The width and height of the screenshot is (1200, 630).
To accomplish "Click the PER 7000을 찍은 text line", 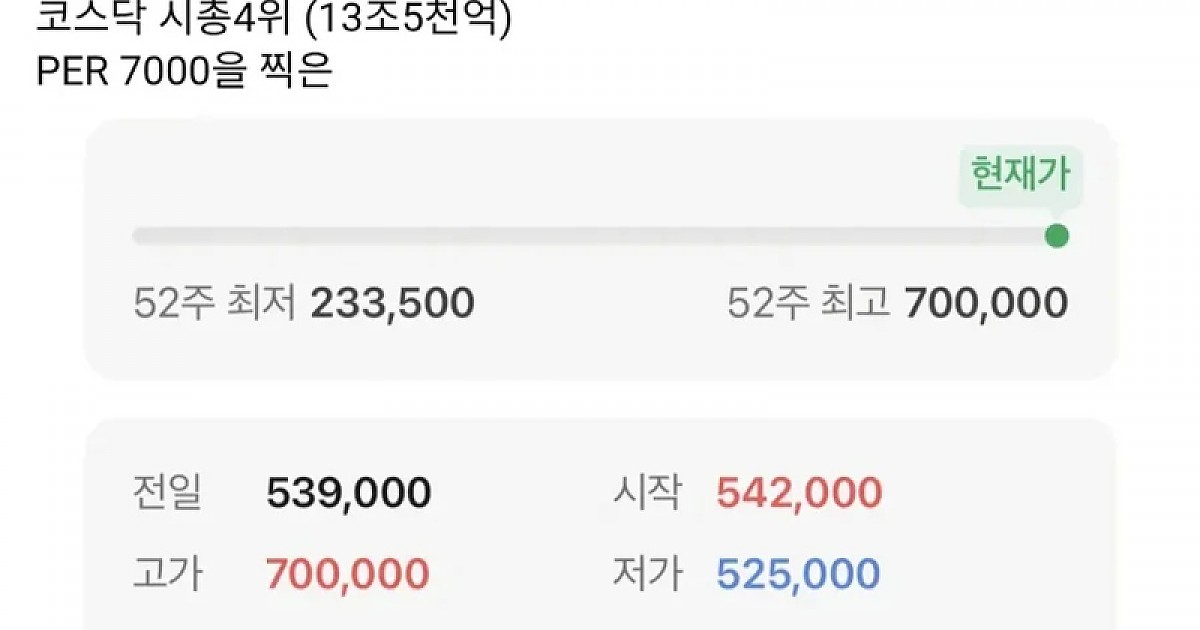I will (183, 72).
